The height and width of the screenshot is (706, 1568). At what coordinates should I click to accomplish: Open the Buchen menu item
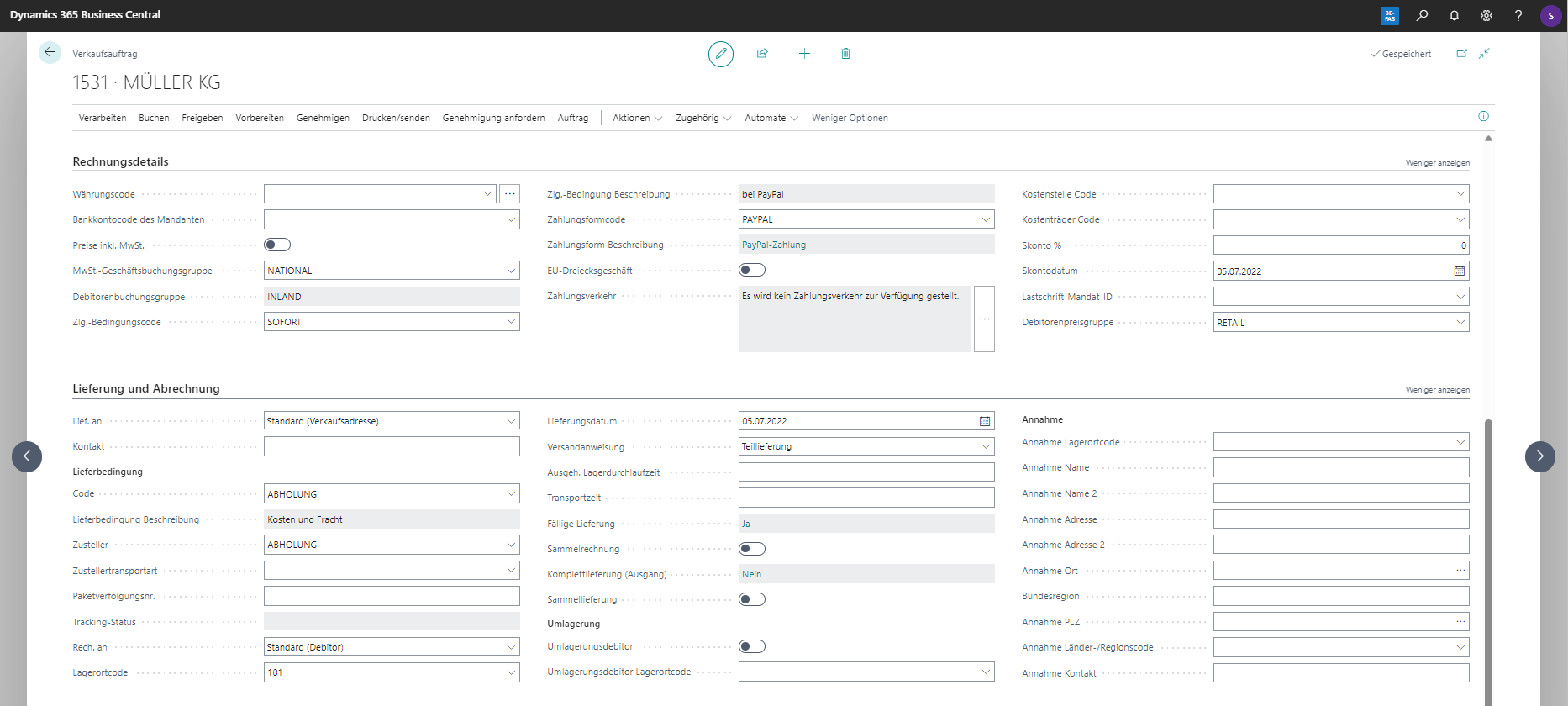coord(154,118)
